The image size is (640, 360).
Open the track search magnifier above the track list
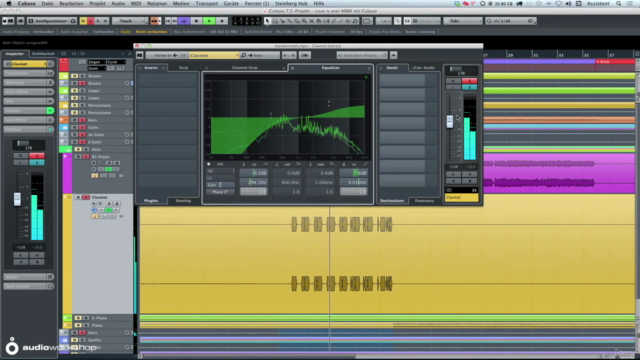[x=130, y=54]
